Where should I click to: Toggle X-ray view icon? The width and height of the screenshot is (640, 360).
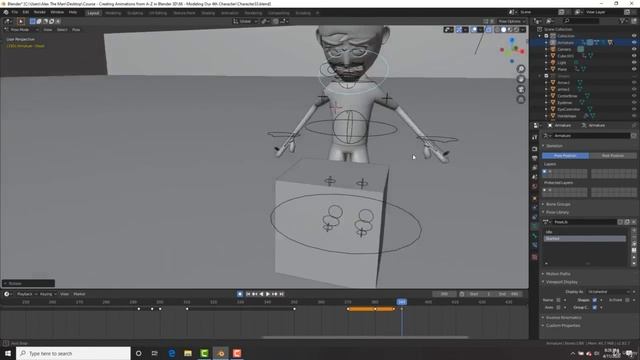pyautogui.click(x=489, y=30)
